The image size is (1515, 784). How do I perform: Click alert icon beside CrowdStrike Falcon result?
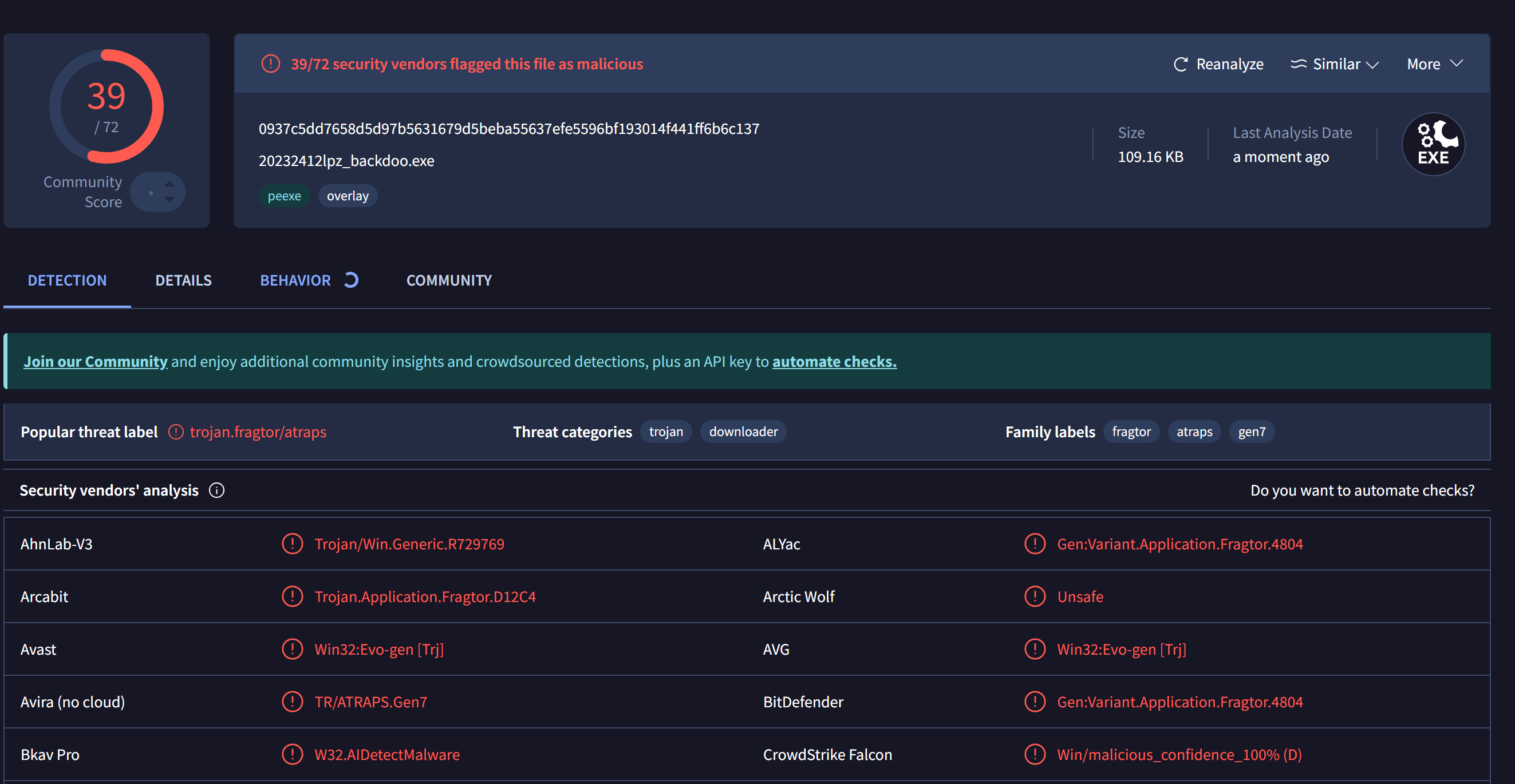point(1035,754)
